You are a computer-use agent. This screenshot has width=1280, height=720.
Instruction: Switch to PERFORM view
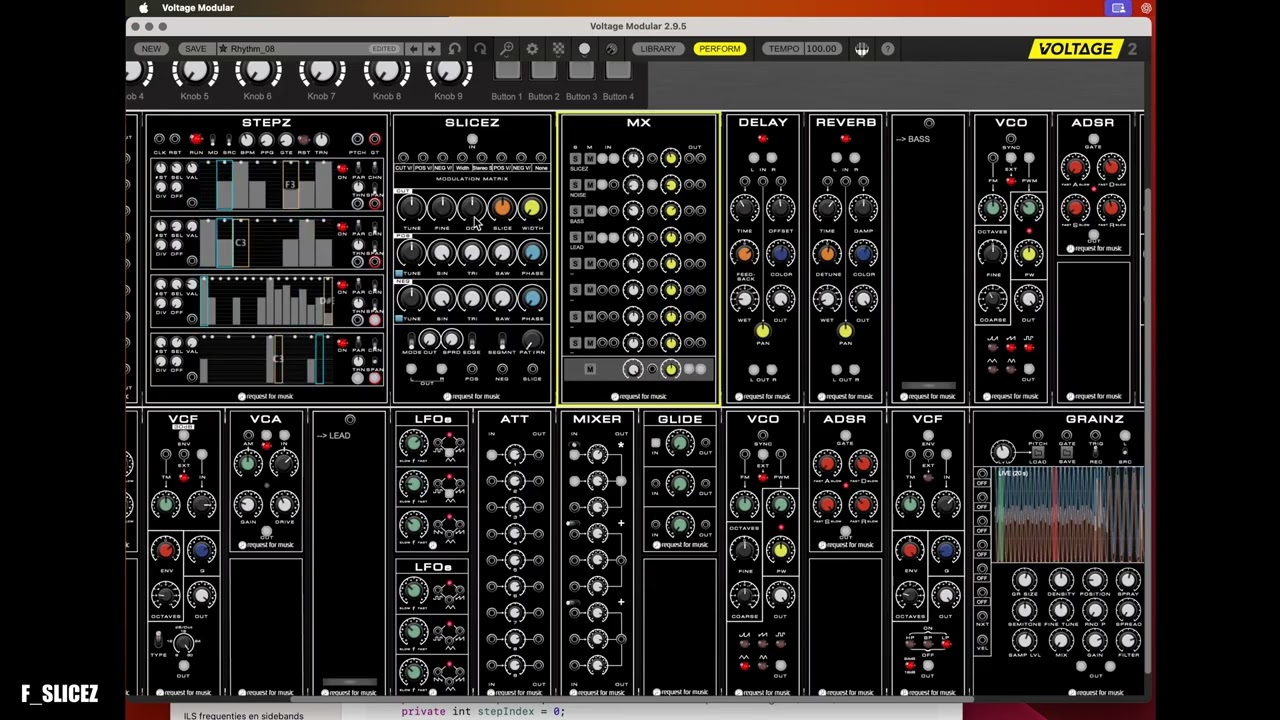(x=719, y=48)
